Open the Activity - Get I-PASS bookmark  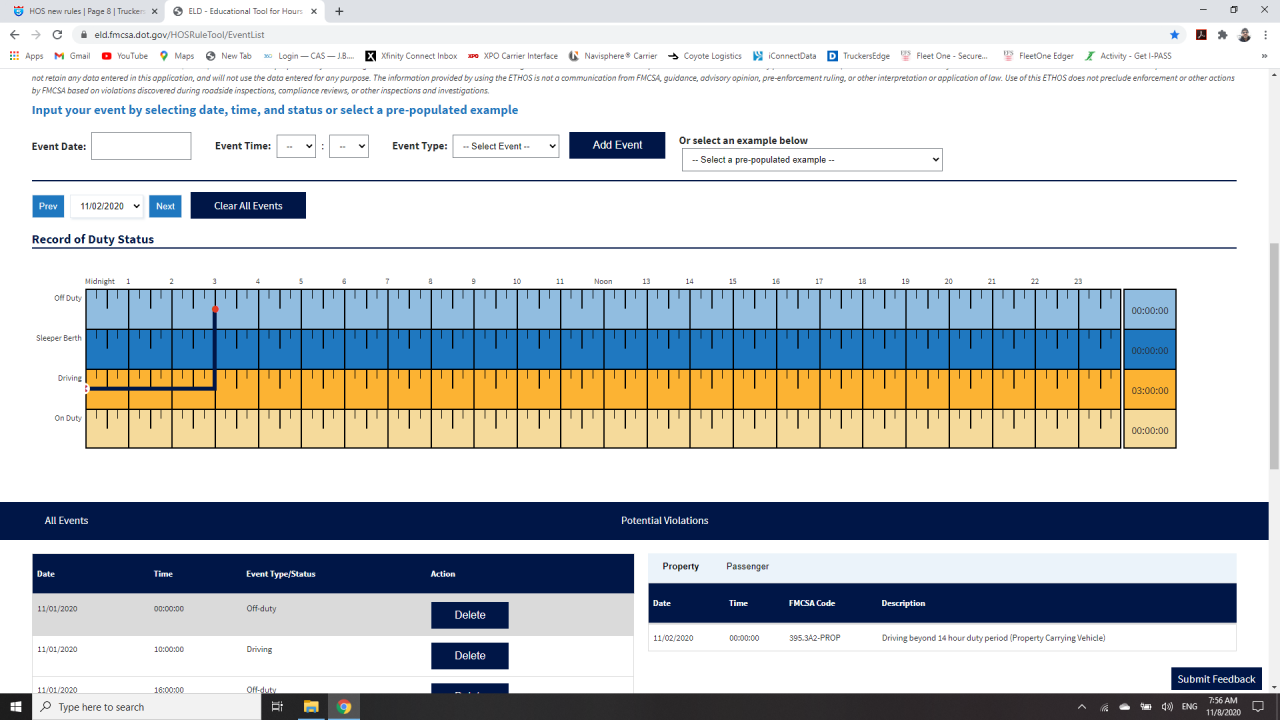1128,56
